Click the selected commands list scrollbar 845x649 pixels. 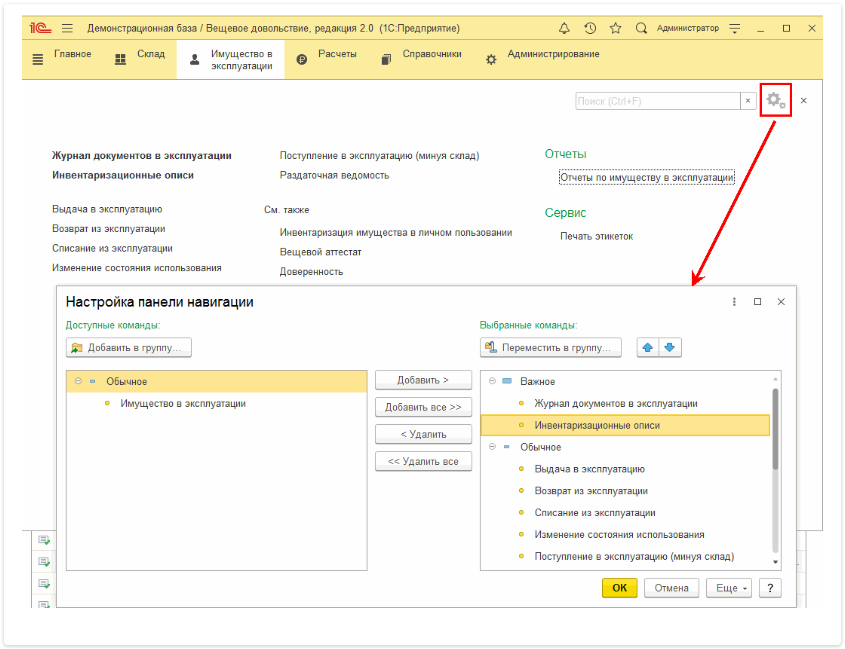pyautogui.click(x=775, y=430)
